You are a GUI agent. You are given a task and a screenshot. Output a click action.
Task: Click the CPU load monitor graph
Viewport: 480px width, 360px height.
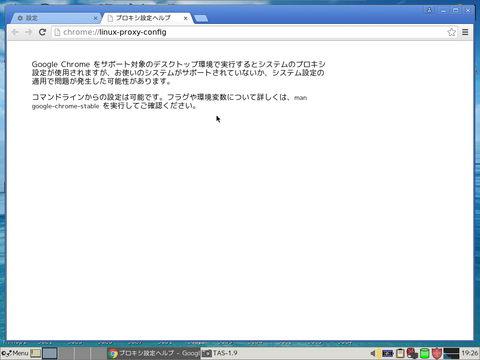pos(452,353)
